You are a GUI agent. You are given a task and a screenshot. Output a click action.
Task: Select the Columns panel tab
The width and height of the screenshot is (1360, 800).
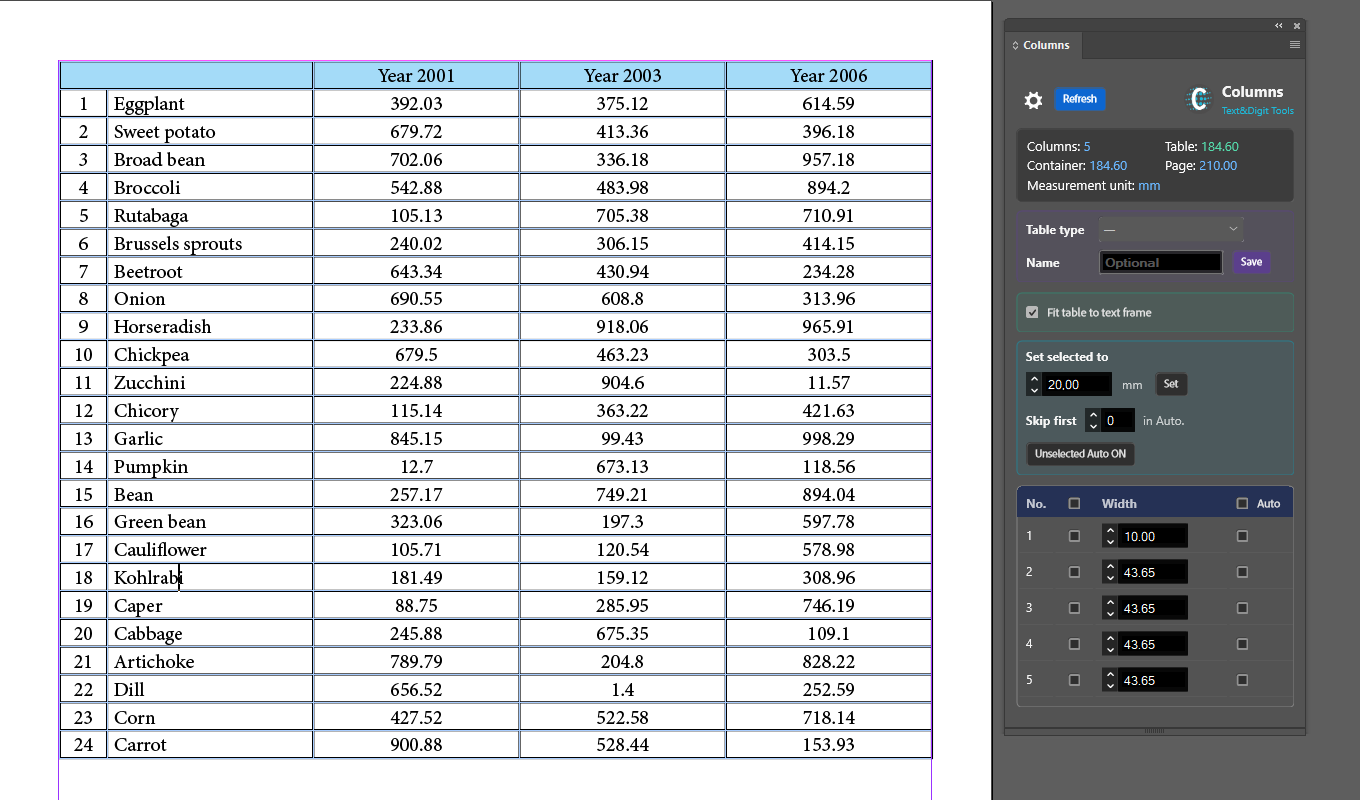[1042, 45]
